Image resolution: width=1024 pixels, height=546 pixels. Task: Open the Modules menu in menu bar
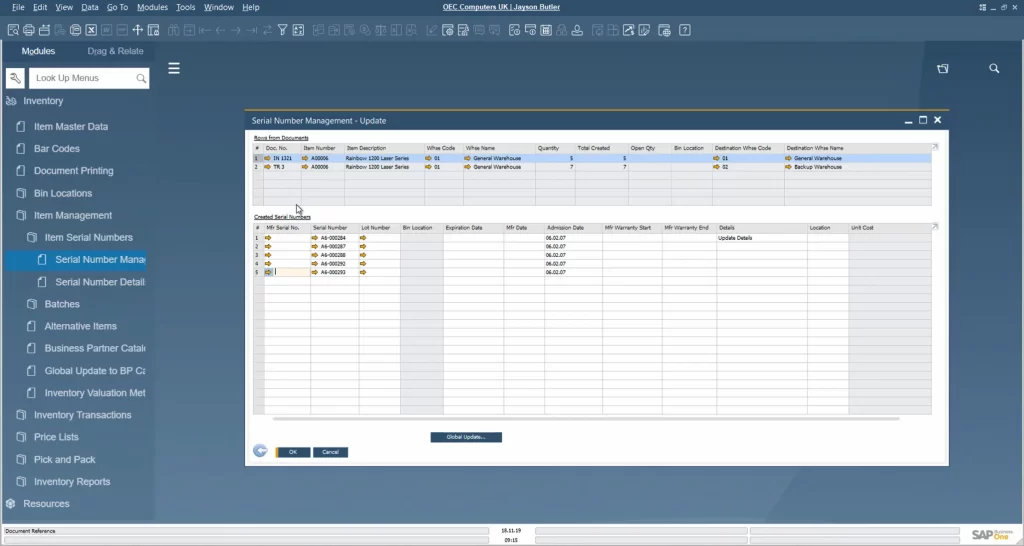pyautogui.click(x=152, y=7)
